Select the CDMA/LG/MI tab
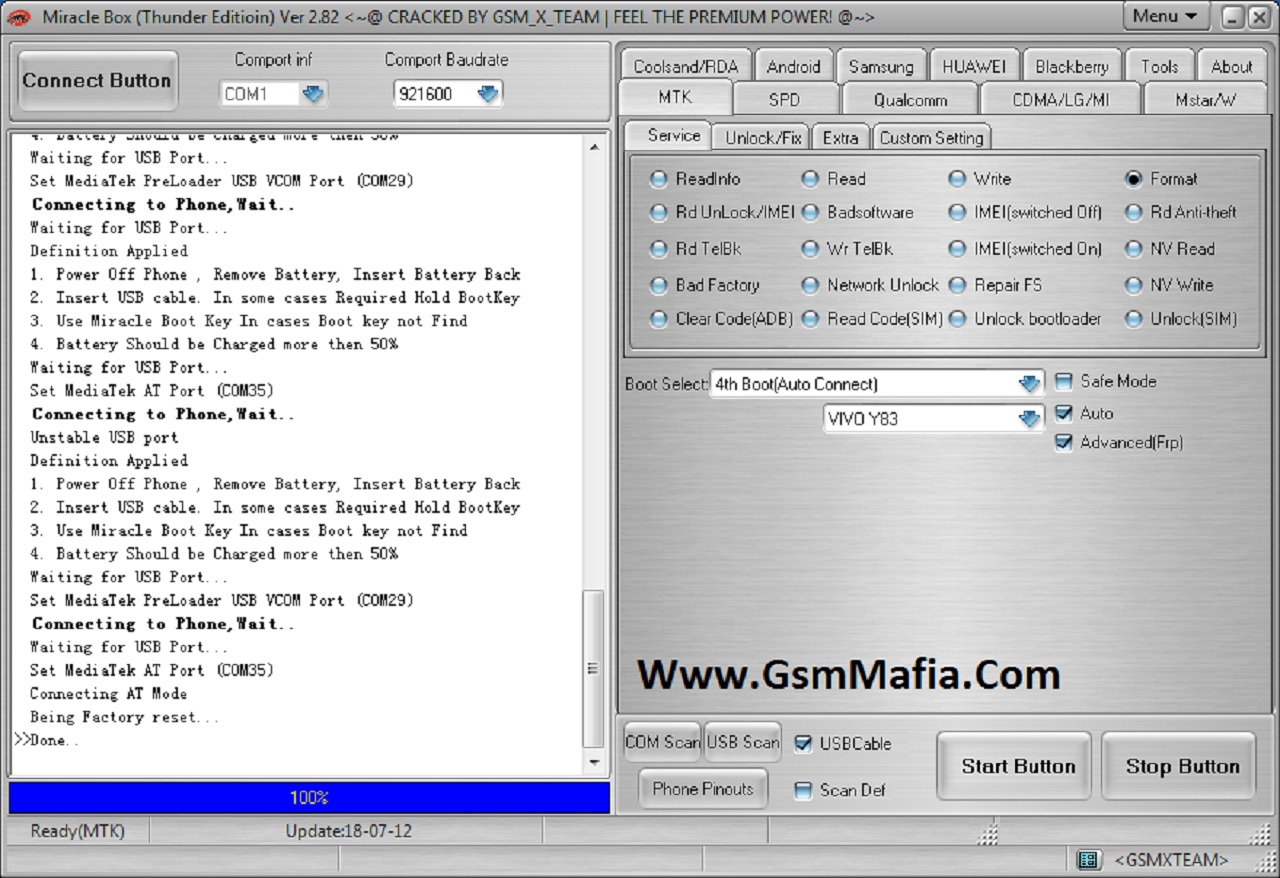 pyautogui.click(x=1061, y=100)
